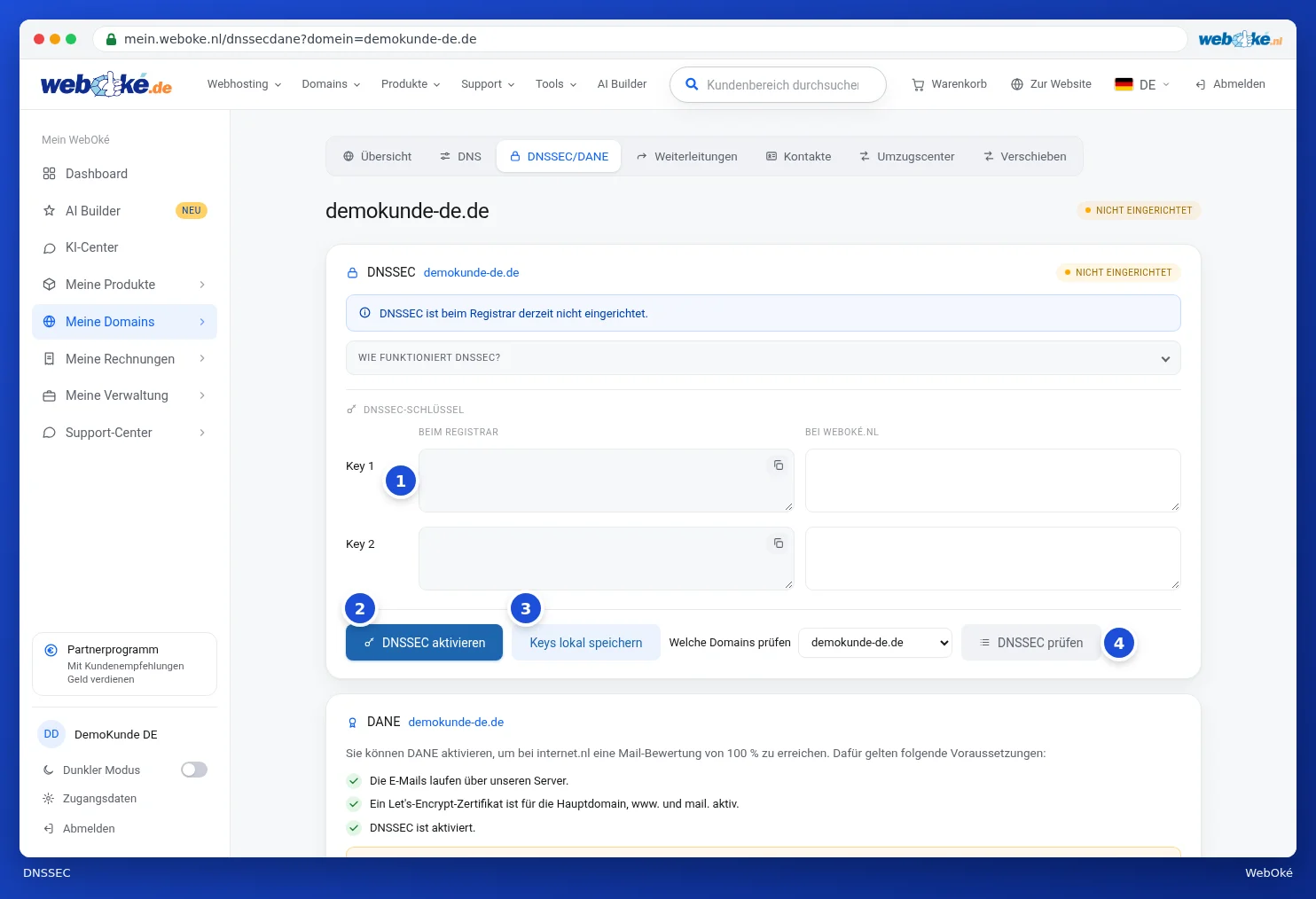
Task: Click the KI-Center chat bubble icon
Action: click(x=50, y=248)
